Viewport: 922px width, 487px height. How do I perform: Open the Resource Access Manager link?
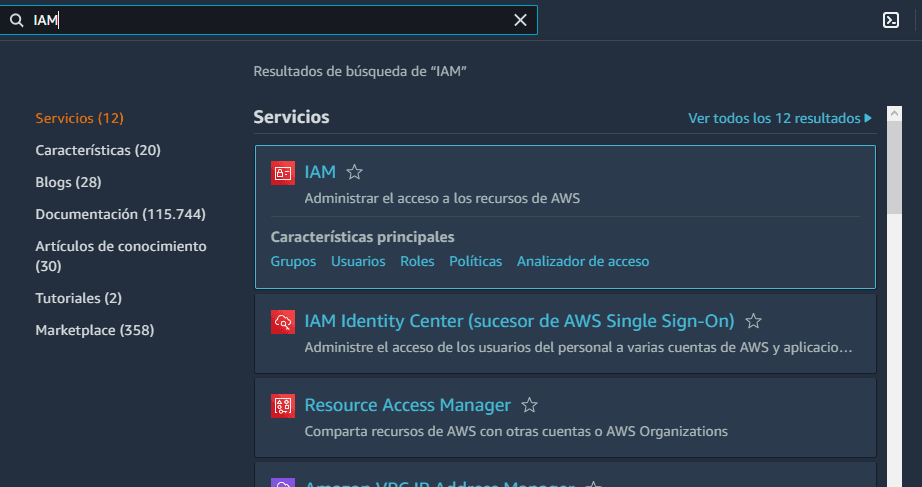click(407, 405)
